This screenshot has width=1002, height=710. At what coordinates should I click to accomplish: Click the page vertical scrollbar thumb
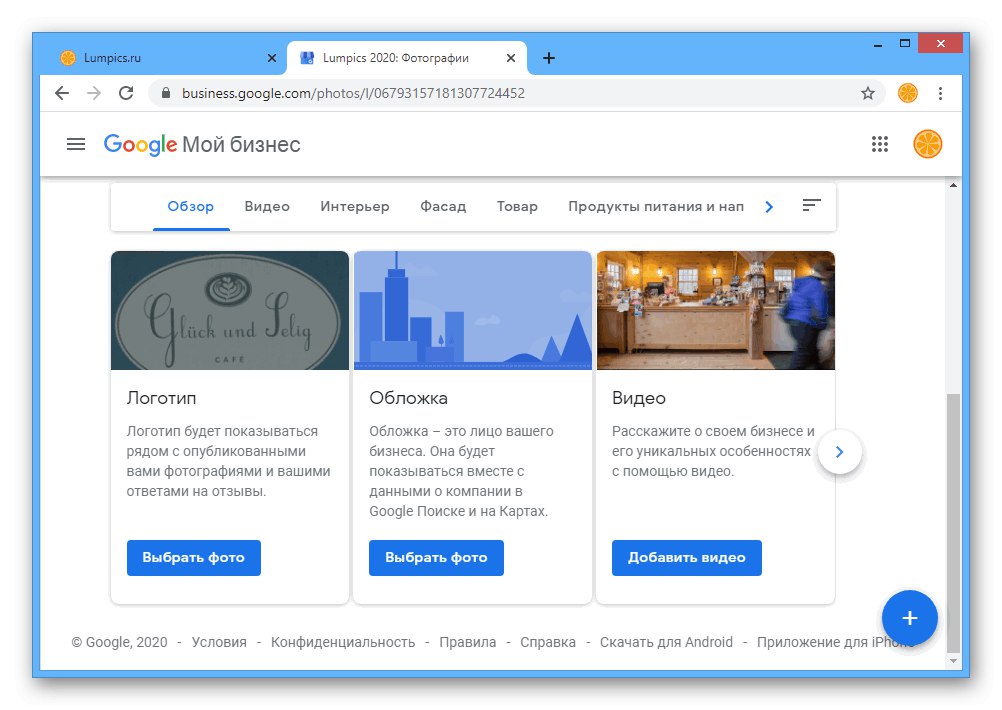[953, 523]
